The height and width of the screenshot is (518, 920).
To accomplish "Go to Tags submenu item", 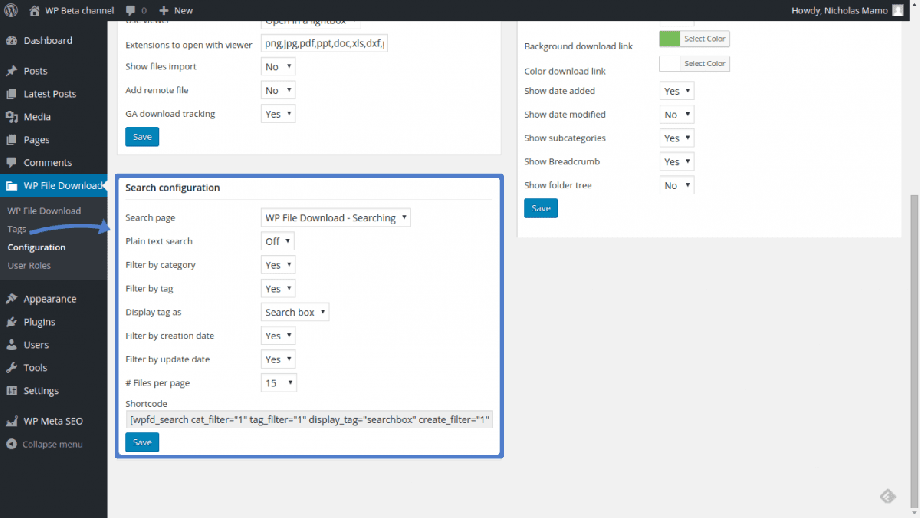I will pos(16,229).
